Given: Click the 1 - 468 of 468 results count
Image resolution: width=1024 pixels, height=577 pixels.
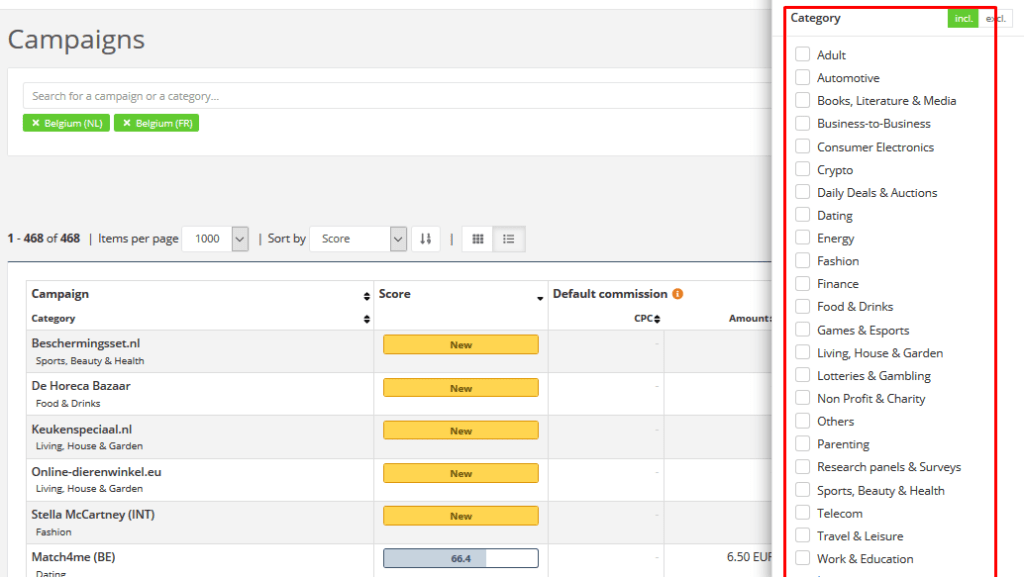Looking at the screenshot, I should tap(44, 238).
